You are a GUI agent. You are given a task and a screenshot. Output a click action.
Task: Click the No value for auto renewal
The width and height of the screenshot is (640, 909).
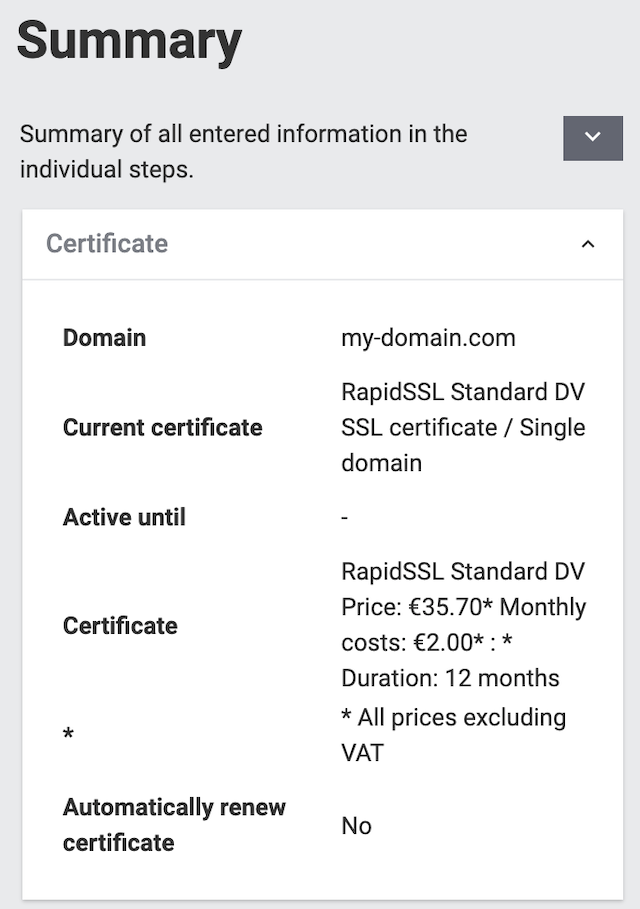[356, 825]
